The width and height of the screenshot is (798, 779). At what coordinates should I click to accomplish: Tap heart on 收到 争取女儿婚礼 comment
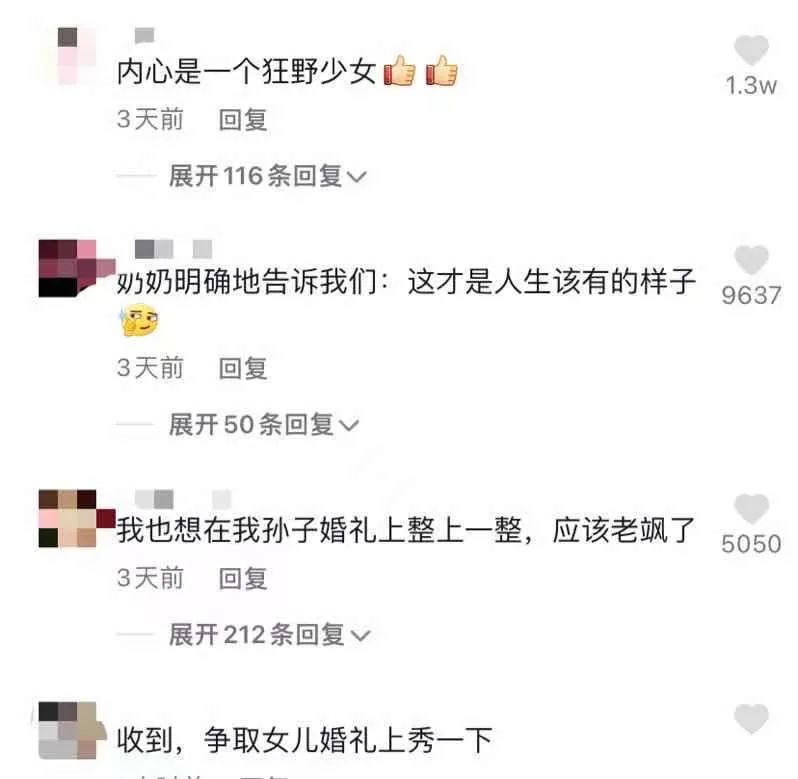coord(751,719)
